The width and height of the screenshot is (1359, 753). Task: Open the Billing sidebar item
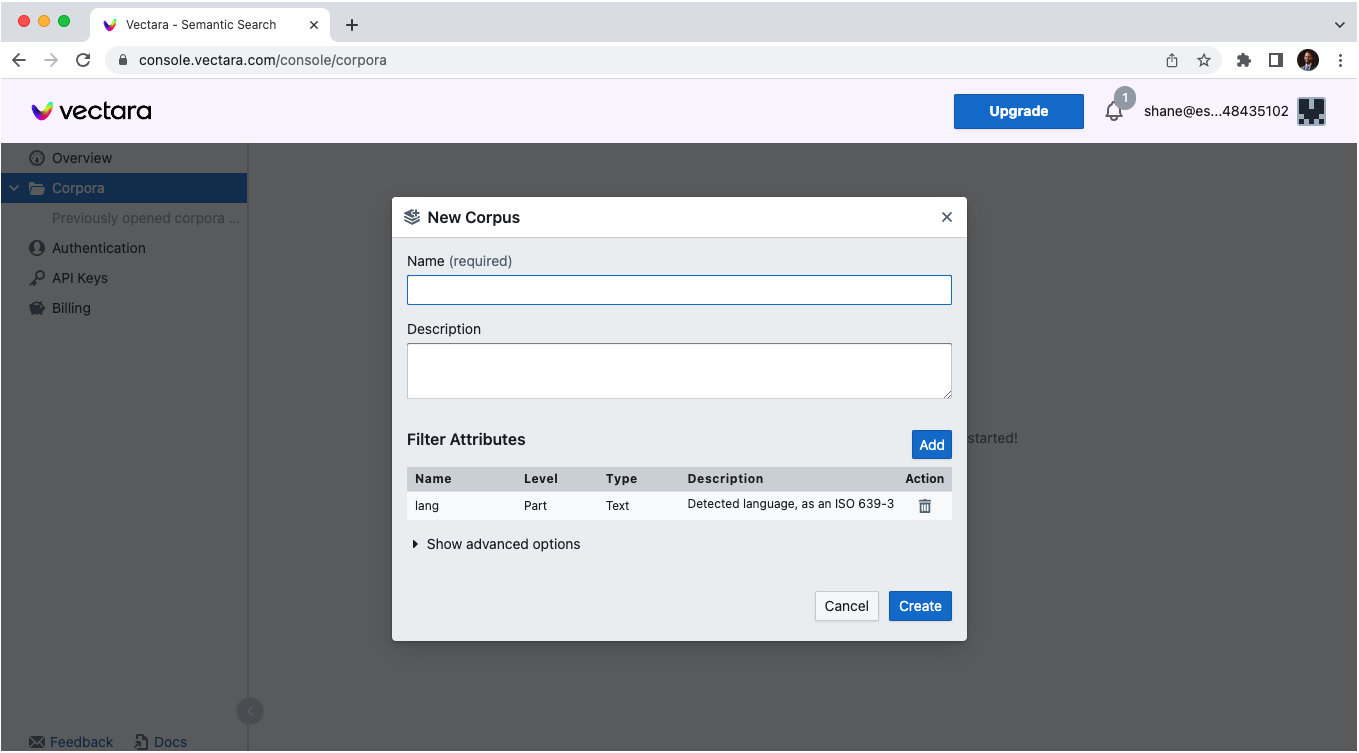[x=71, y=308]
